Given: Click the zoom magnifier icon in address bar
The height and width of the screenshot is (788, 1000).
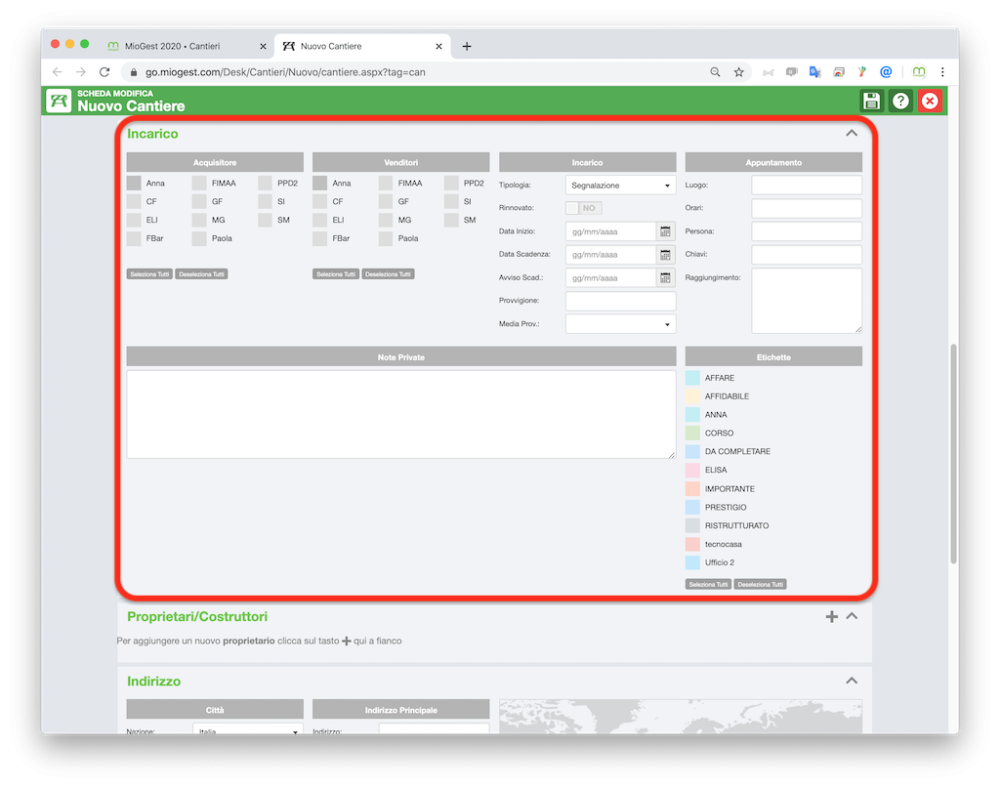Looking at the screenshot, I should pos(715,72).
